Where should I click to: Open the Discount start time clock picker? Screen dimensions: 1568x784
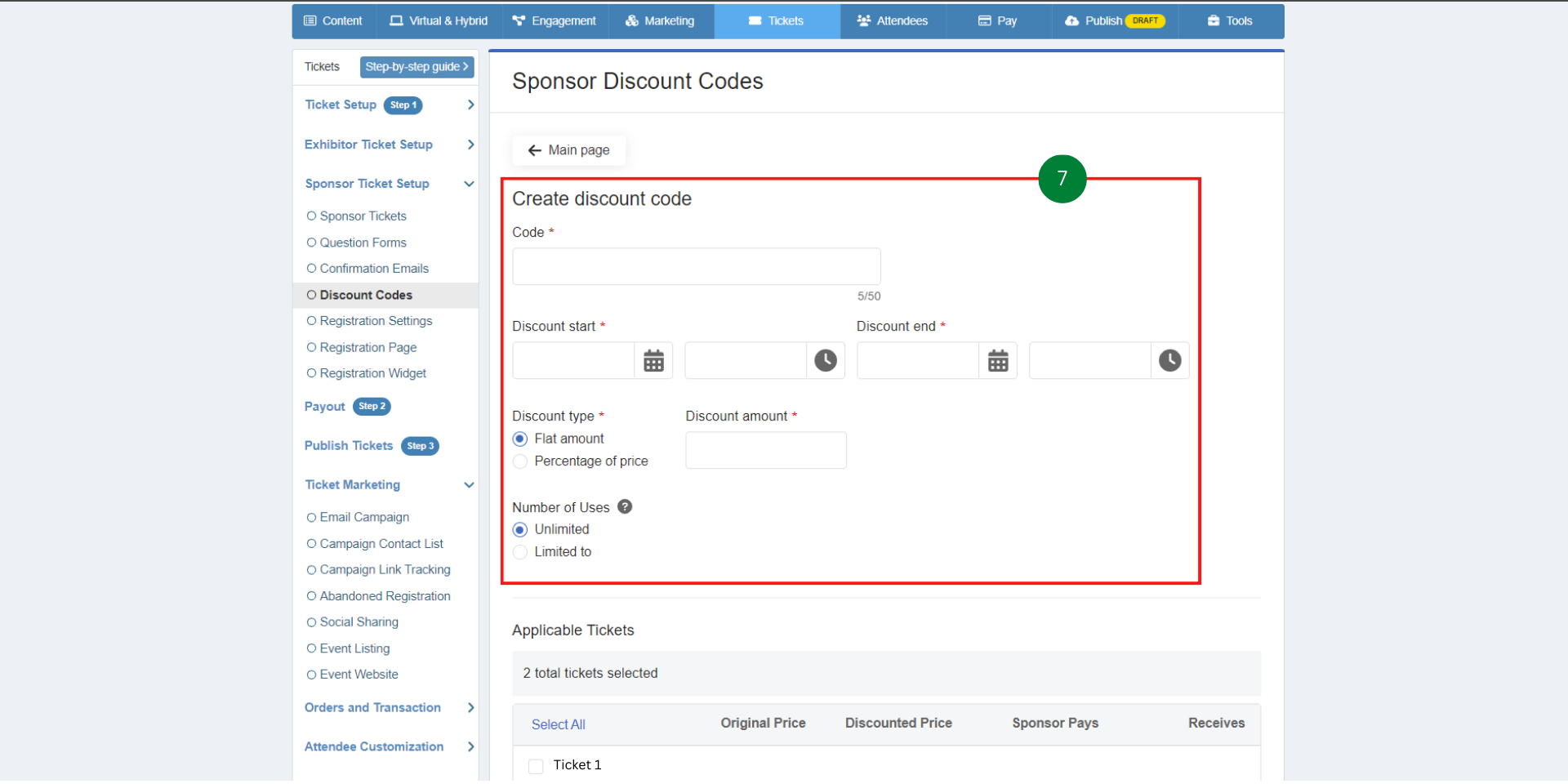coord(826,360)
